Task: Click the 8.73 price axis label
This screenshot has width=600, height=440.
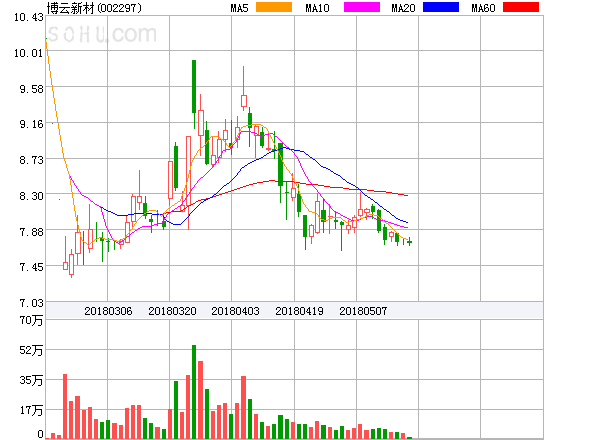Action: tap(31, 160)
